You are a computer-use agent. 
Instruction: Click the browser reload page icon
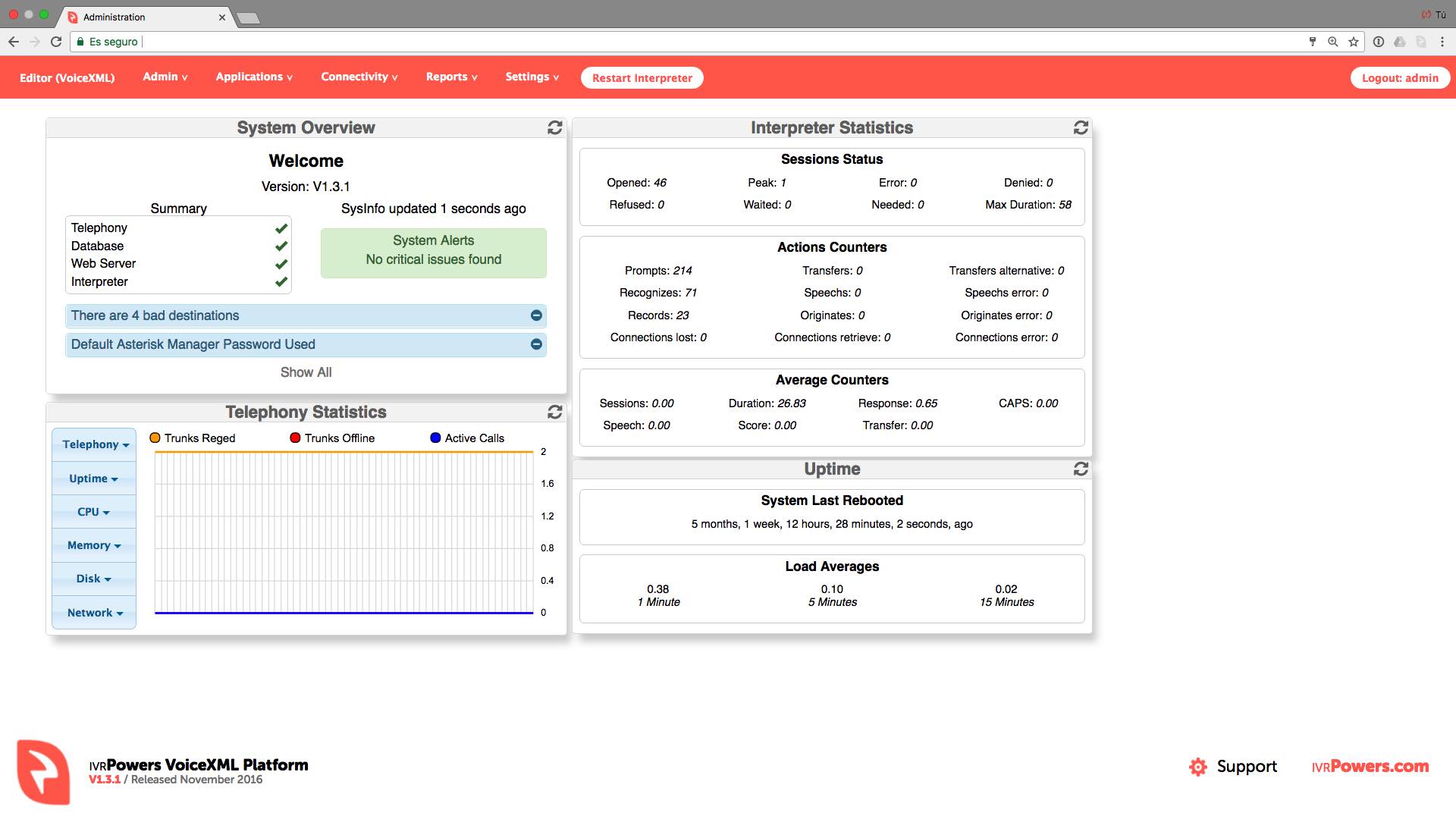click(56, 42)
